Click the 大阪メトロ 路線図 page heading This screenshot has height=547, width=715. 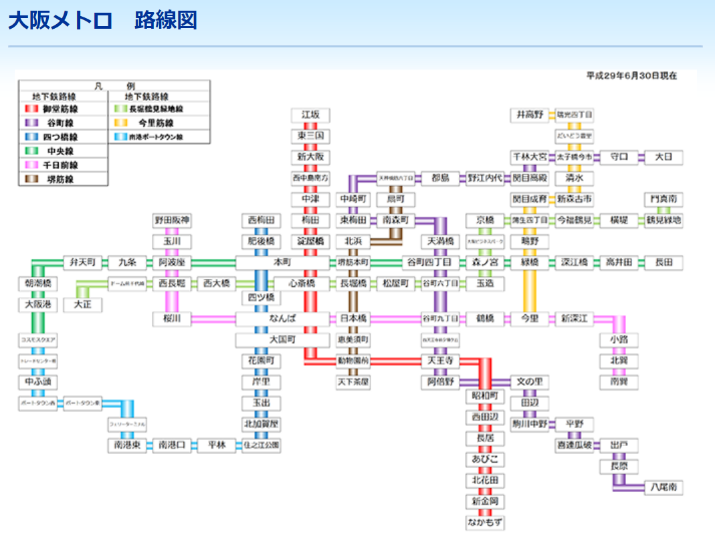(103, 21)
